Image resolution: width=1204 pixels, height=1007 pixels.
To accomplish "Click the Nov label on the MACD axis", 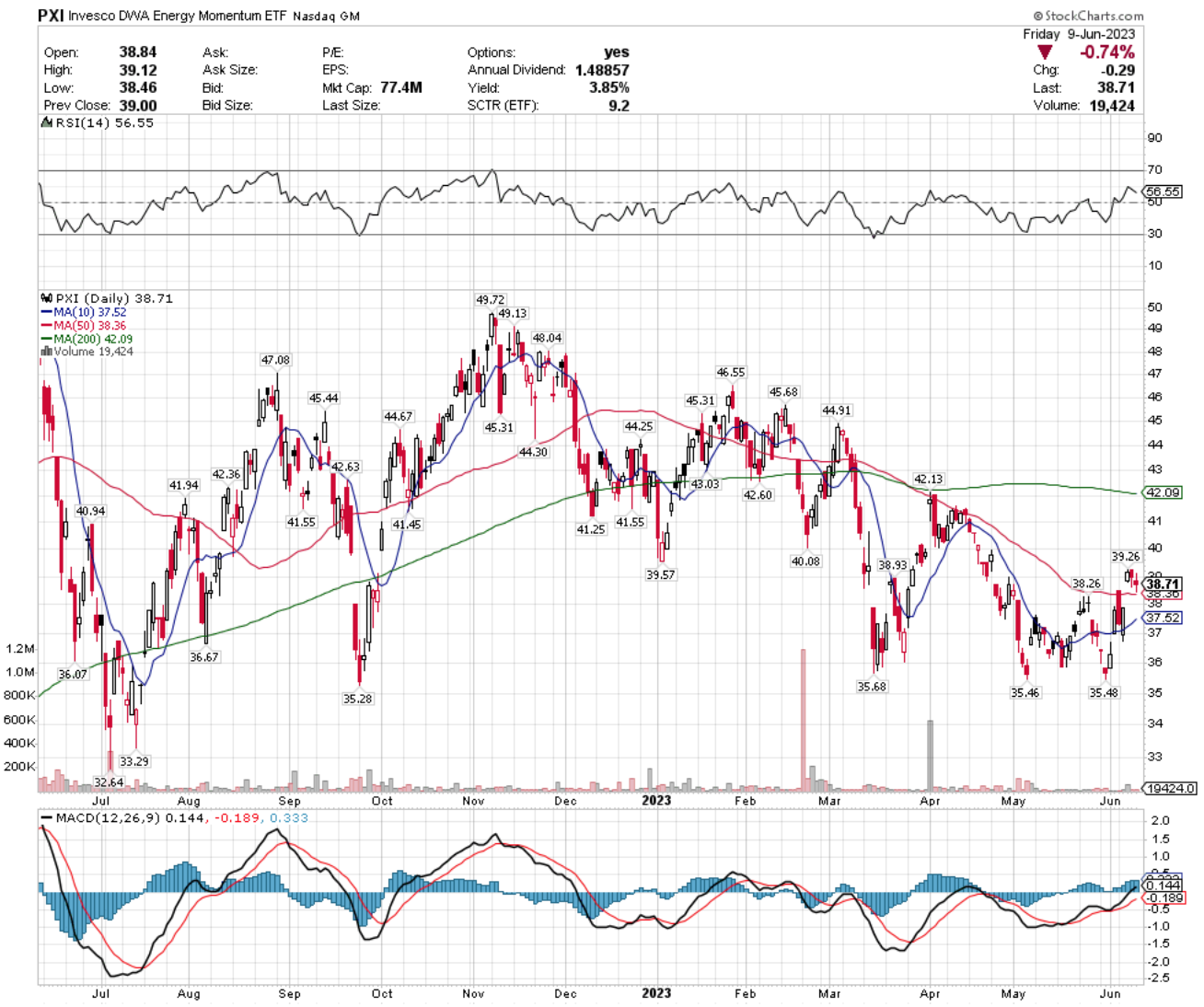I will pos(473,993).
